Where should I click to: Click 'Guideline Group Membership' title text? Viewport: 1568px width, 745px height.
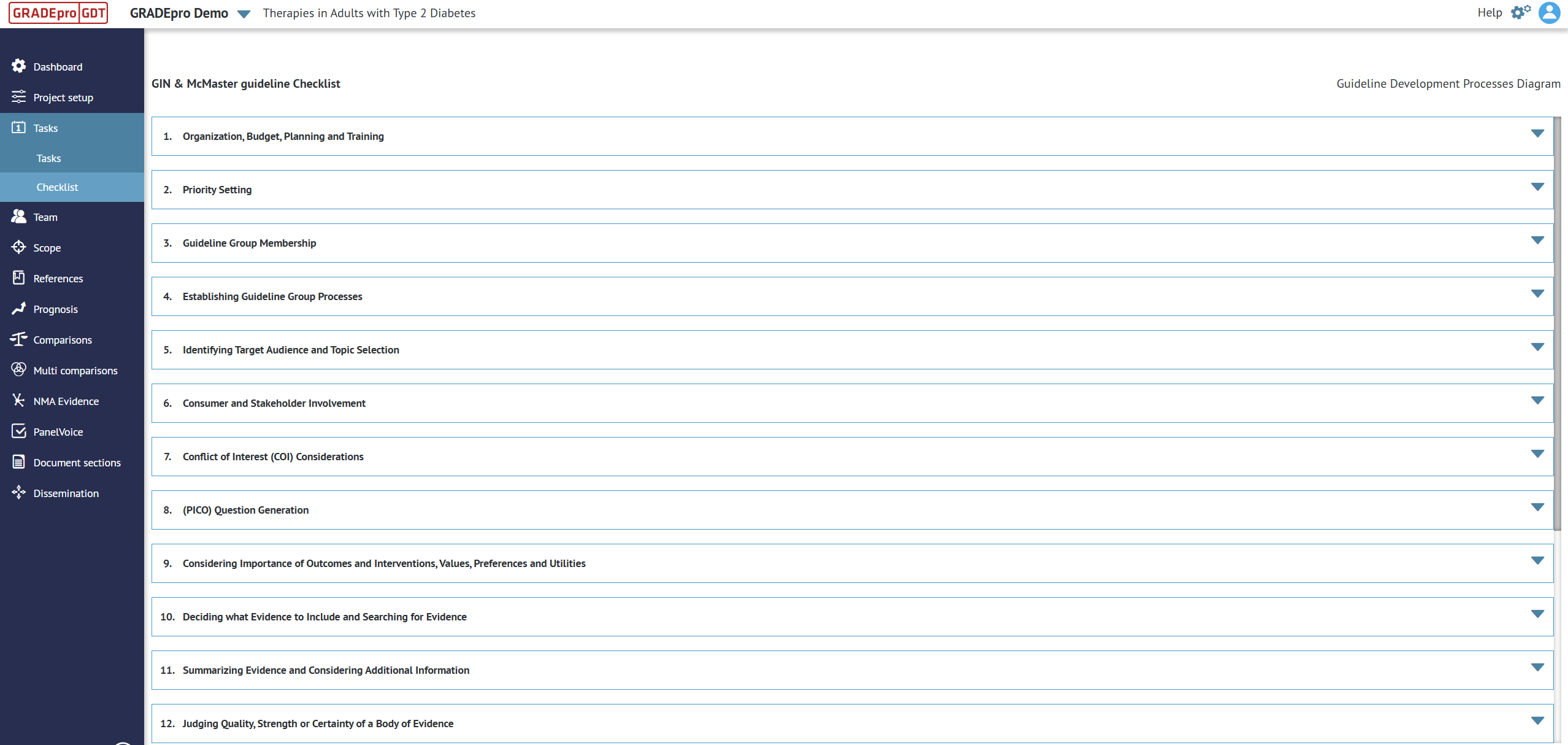click(249, 243)
